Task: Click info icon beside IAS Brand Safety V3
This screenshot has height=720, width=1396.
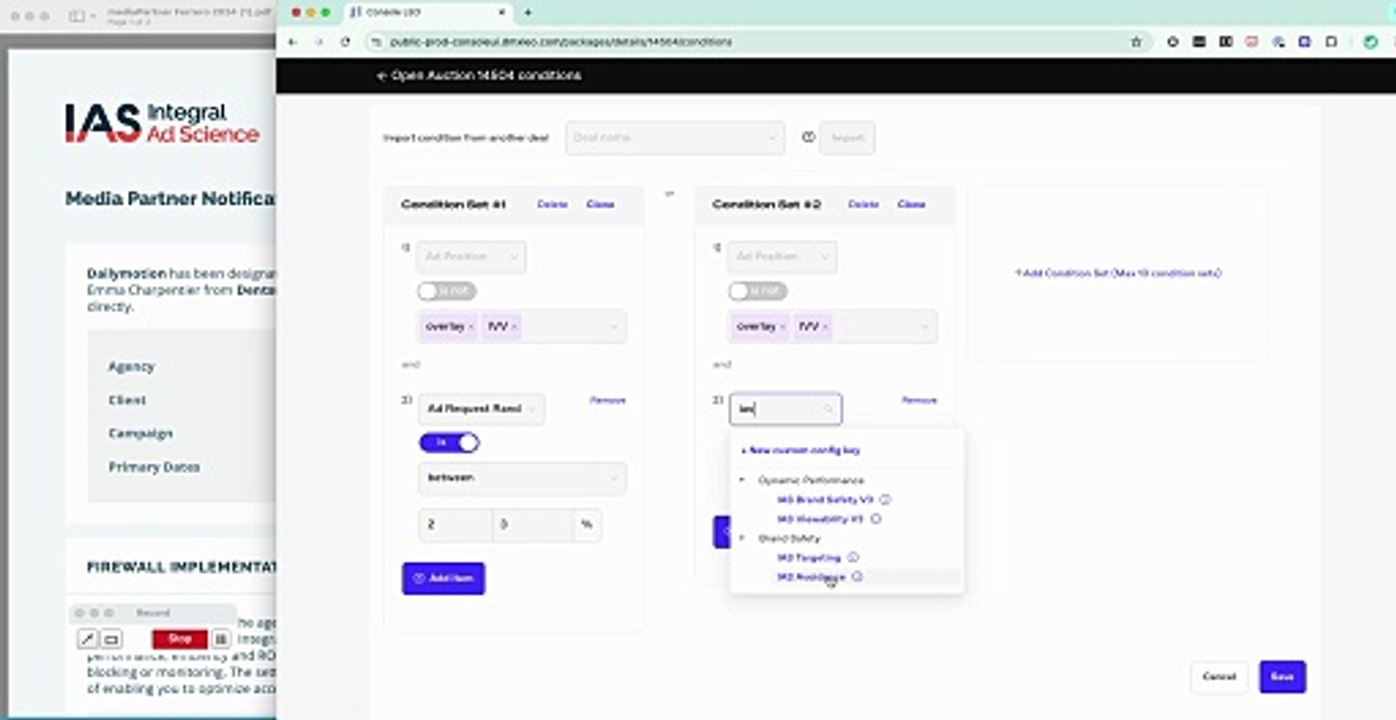Action: (x=885, y=499)
